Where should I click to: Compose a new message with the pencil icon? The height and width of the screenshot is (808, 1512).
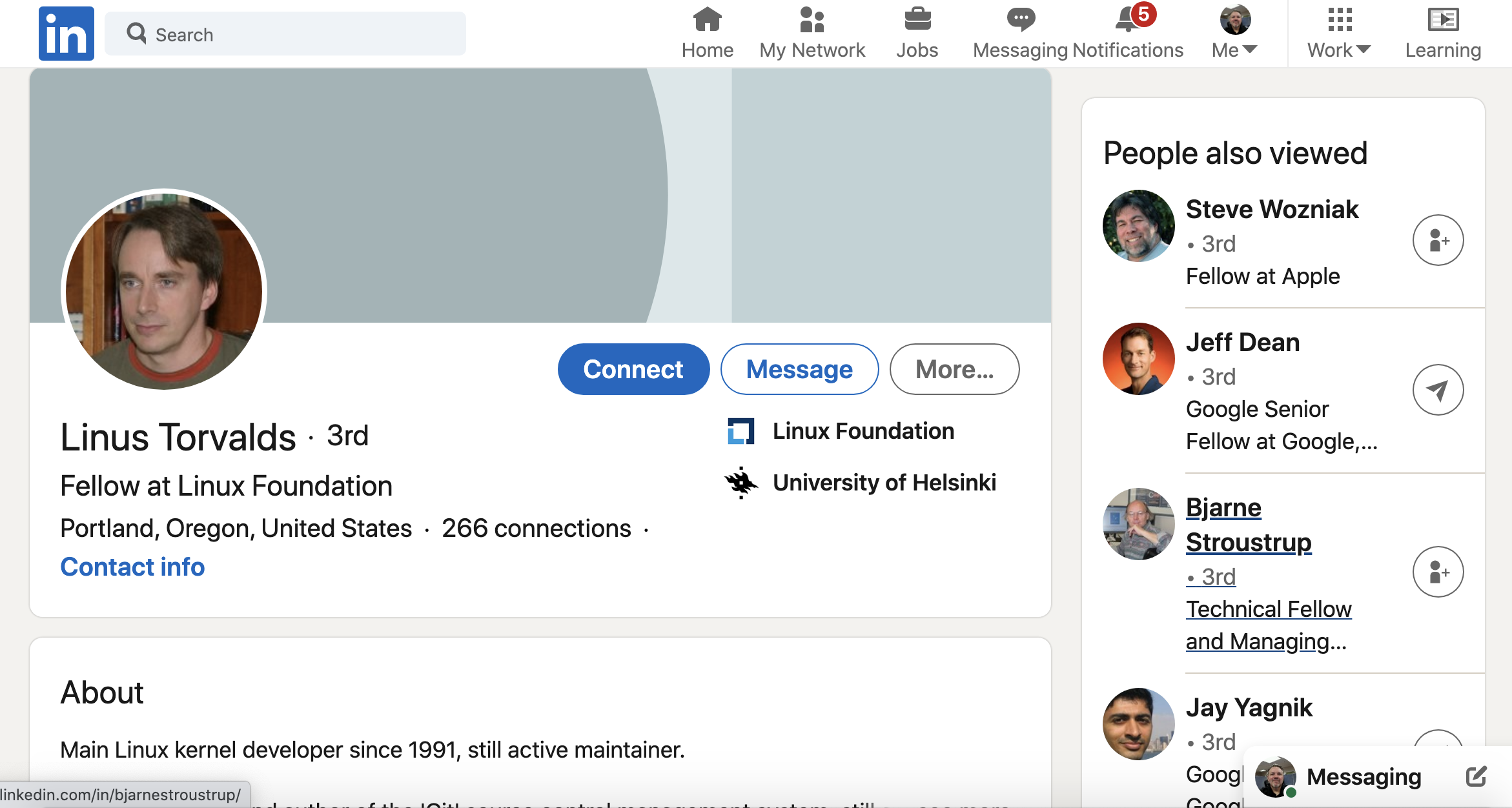coord(1476,776)
